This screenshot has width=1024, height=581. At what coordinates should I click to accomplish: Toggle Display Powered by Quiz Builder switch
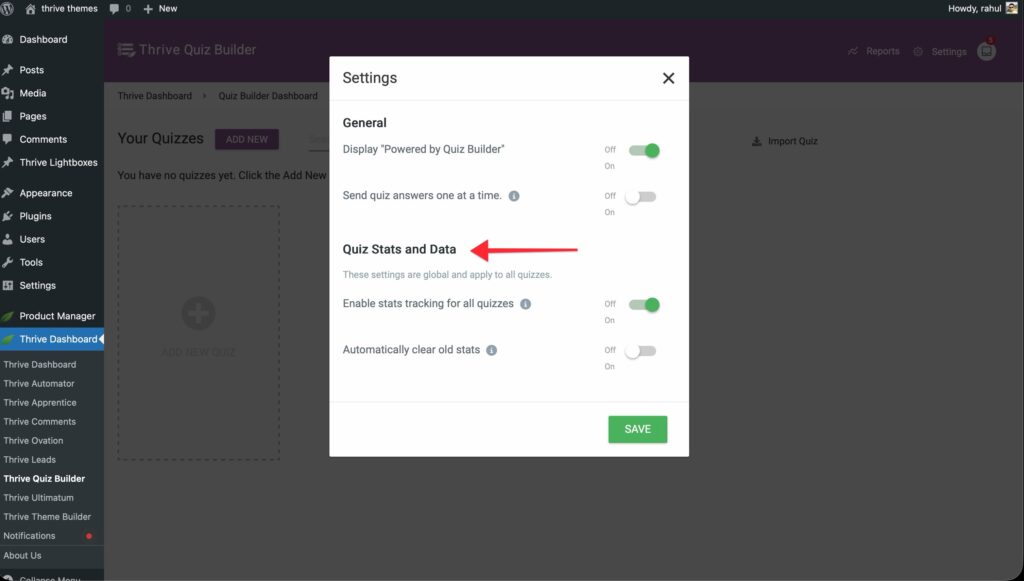point(643,151)
